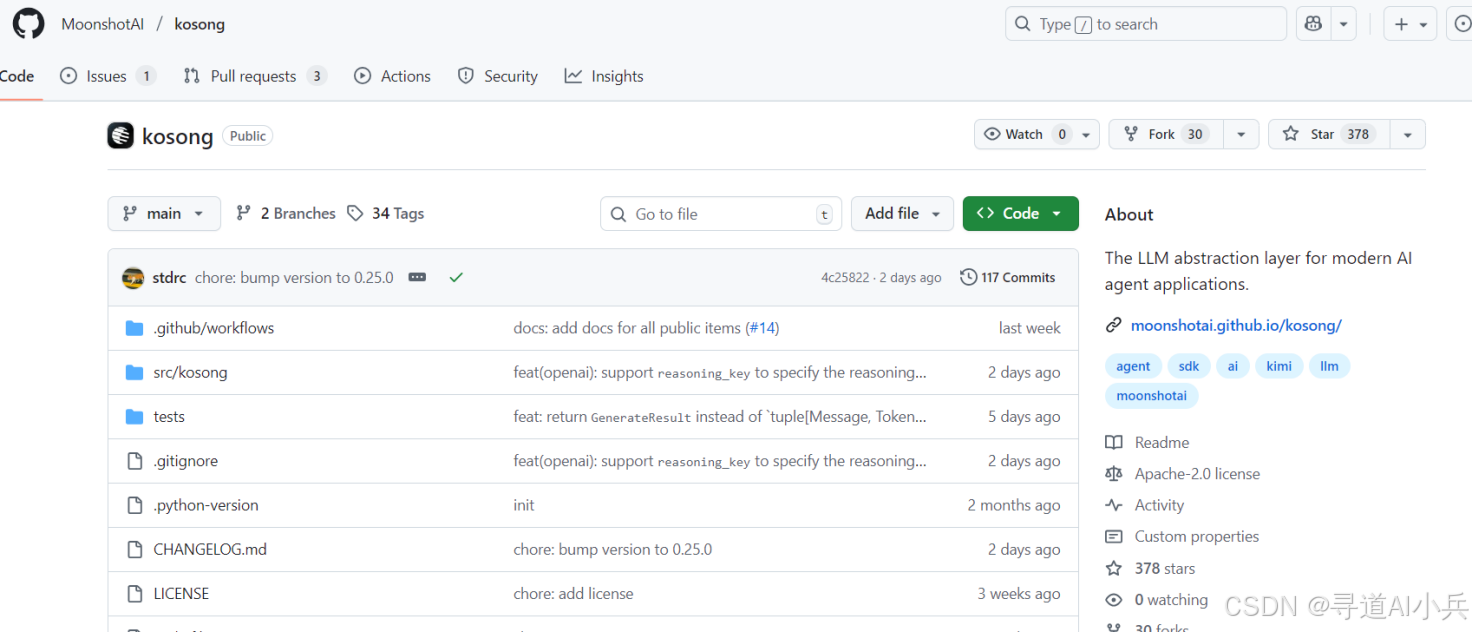Click file icon beside LICENSE
1473x632 pixels.
click(x=135, y=594)
